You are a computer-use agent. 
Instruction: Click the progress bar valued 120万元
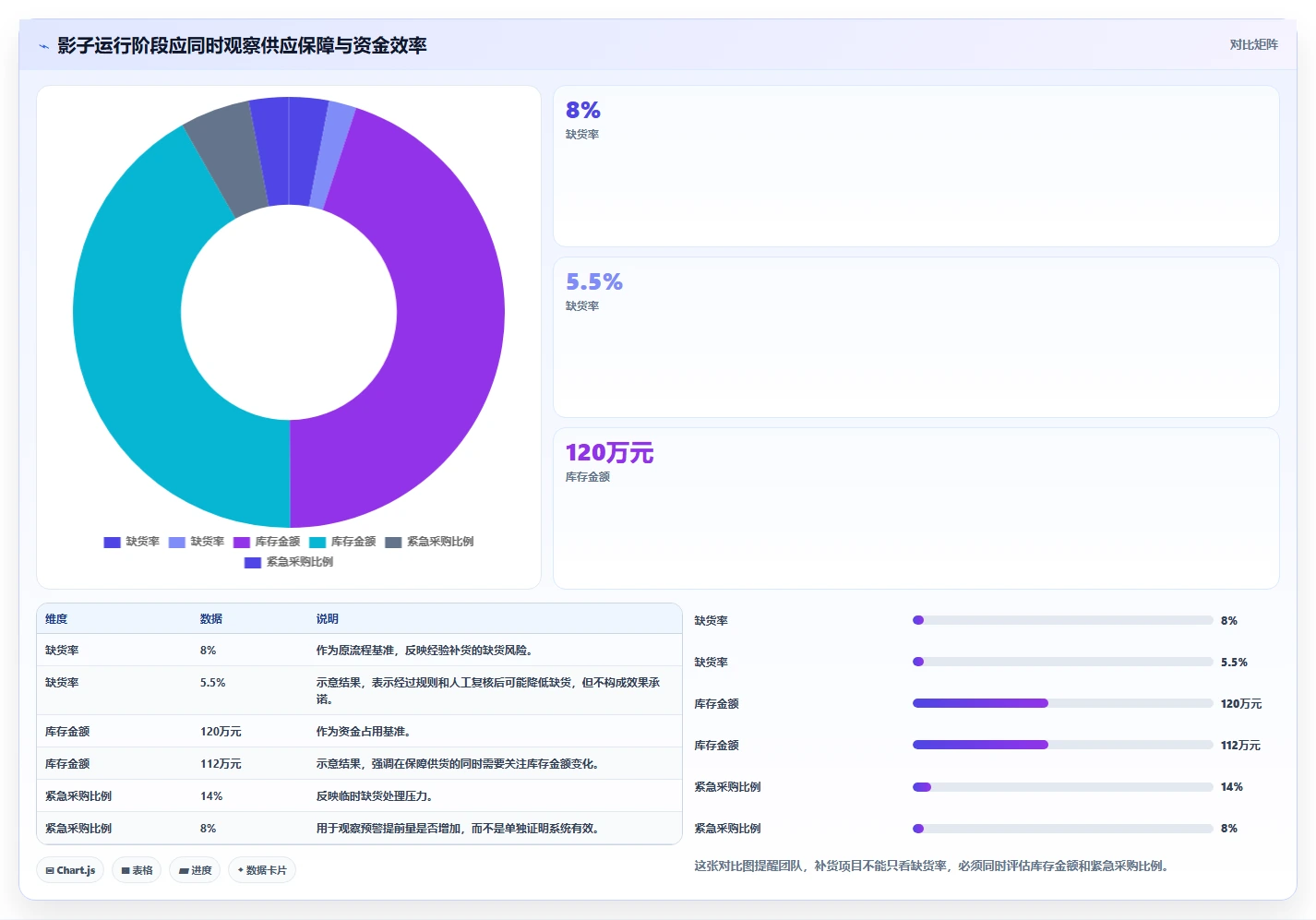[x=1062, y=703]
